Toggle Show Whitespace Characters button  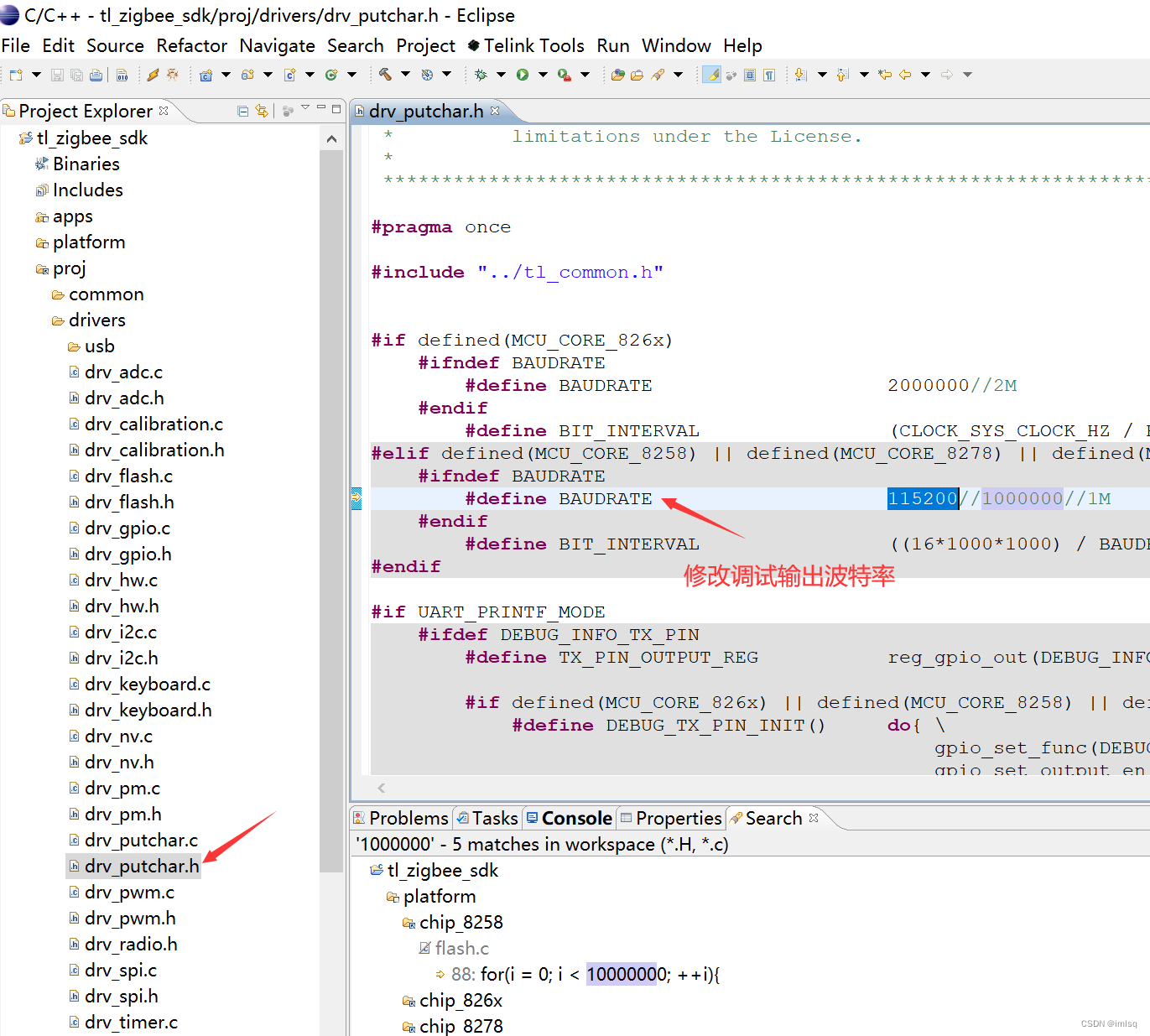[768, 75]
